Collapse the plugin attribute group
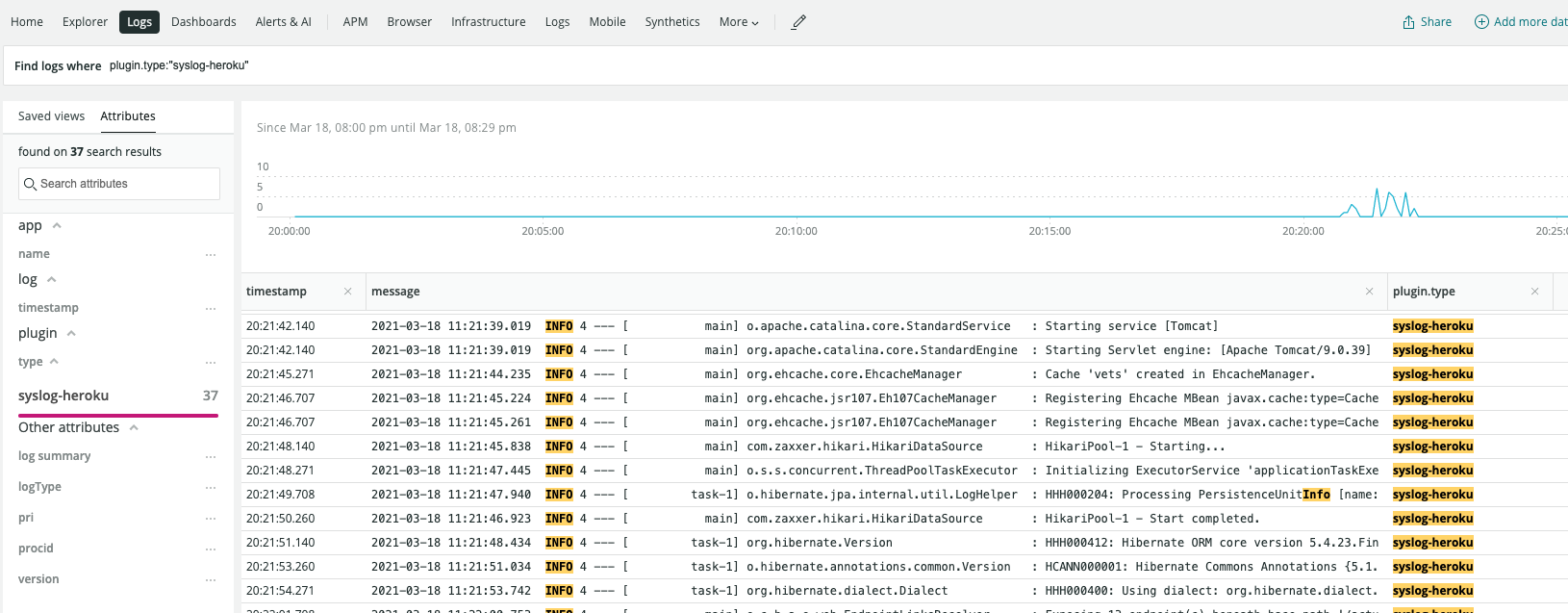This screenshot has width=1568, height=613. (71, 333)
